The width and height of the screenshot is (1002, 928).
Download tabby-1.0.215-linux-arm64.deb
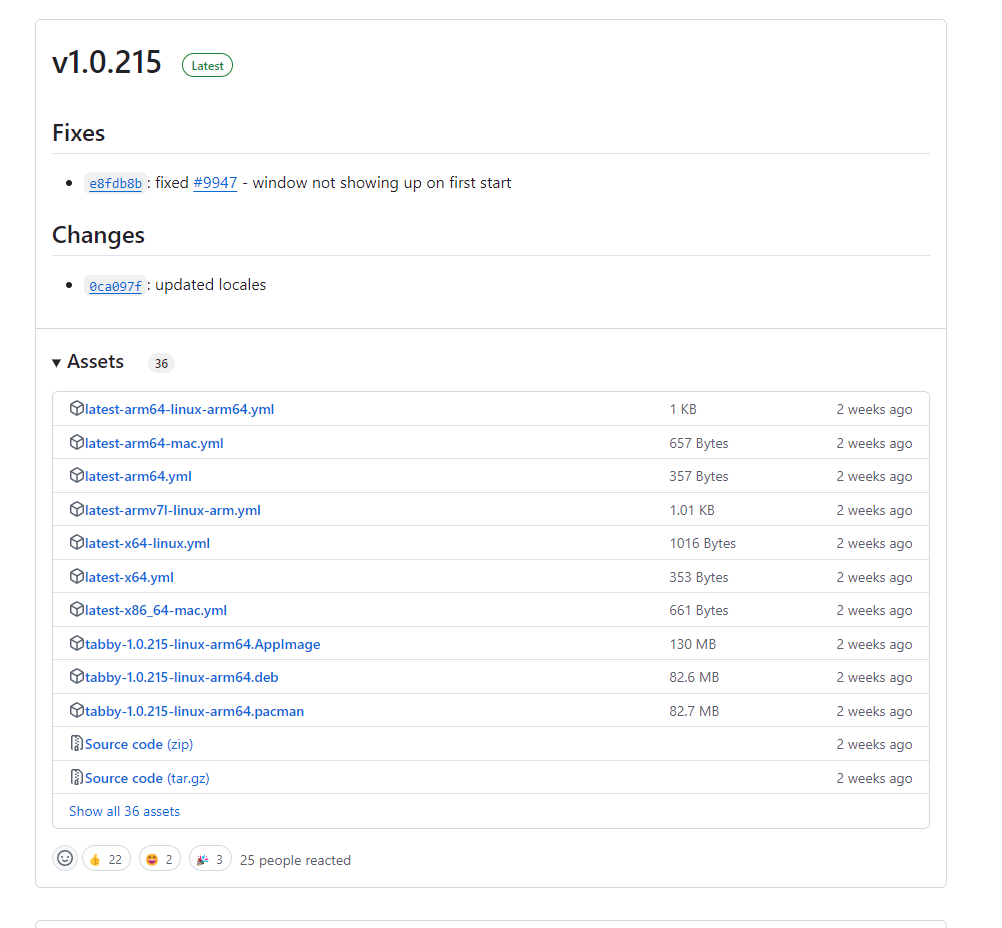click(x=181, y=677)
